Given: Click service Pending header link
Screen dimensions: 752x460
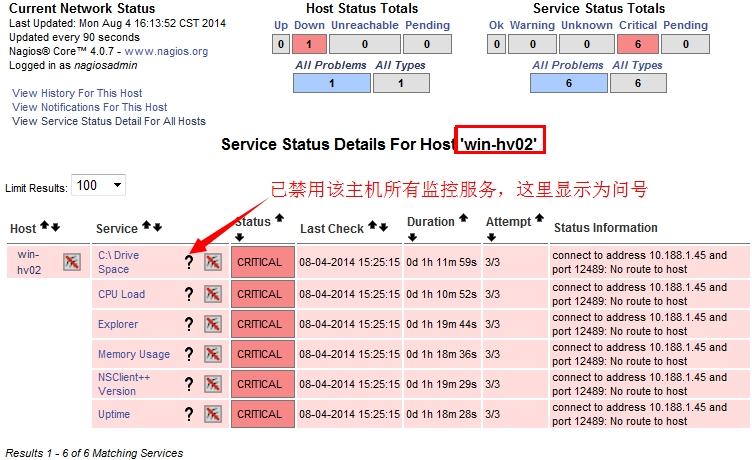Looking at the screenshot, I should 685,25.
